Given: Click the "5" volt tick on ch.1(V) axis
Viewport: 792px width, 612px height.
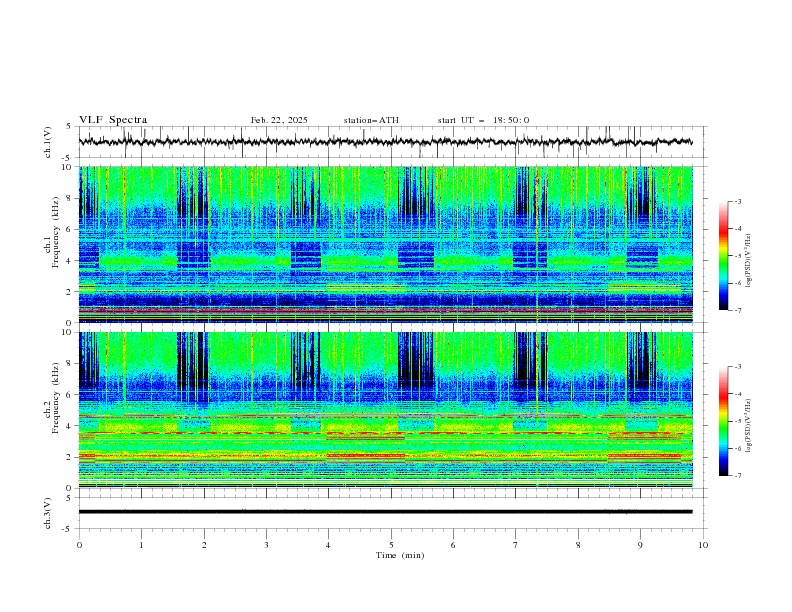Looking at the screenshot, I should click(69, 127).
